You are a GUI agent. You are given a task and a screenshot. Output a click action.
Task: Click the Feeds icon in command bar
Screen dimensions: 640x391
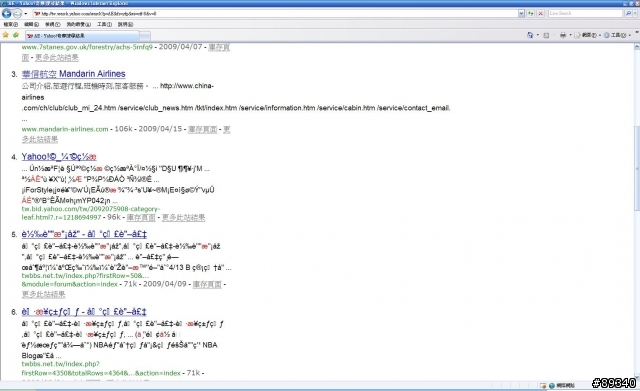click(547, 36)
